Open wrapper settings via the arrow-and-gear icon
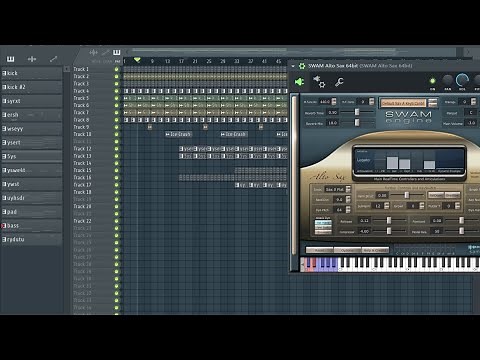Viewport: 480px width, 360px height. (x=319, y=82)
